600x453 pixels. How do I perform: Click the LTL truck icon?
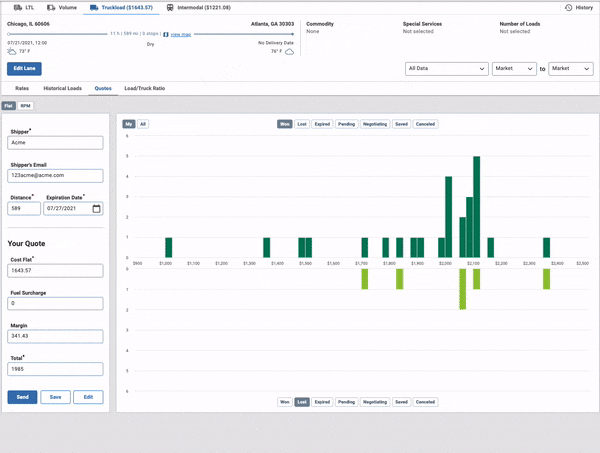(18, 8)
